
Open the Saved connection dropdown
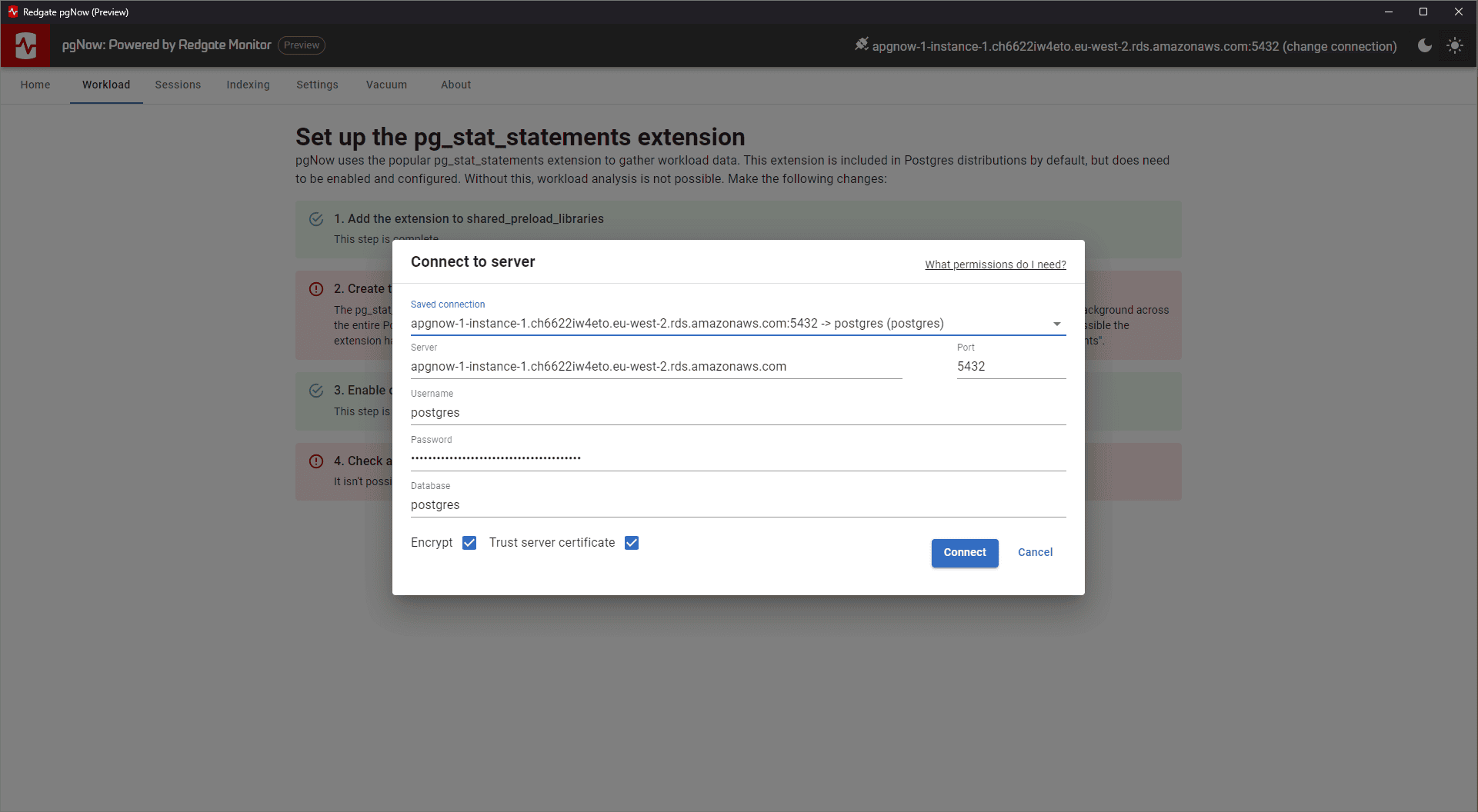pos(1056,324)
